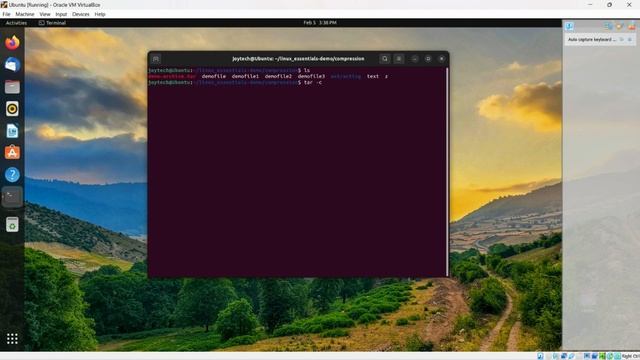The image size is (640, 360).
Task: Open the VirtualBox Machine menu
Action: (24, 14)
